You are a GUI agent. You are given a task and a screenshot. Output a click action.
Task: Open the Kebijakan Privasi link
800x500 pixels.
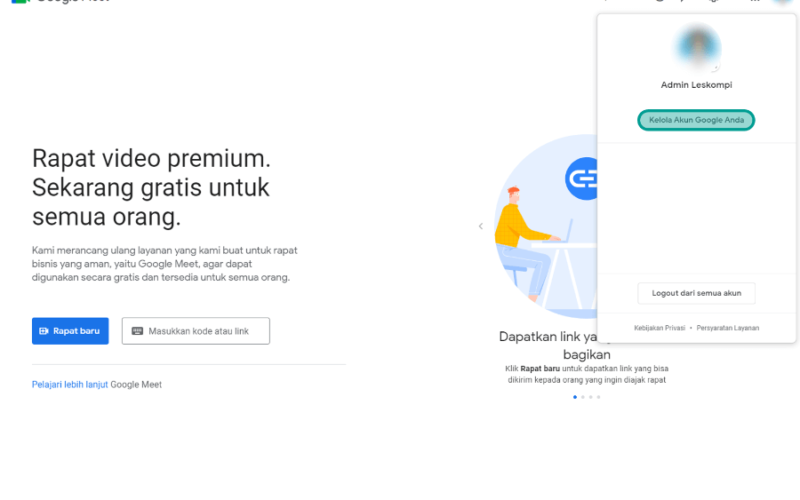pyautogui.click(x=659, y=328)
